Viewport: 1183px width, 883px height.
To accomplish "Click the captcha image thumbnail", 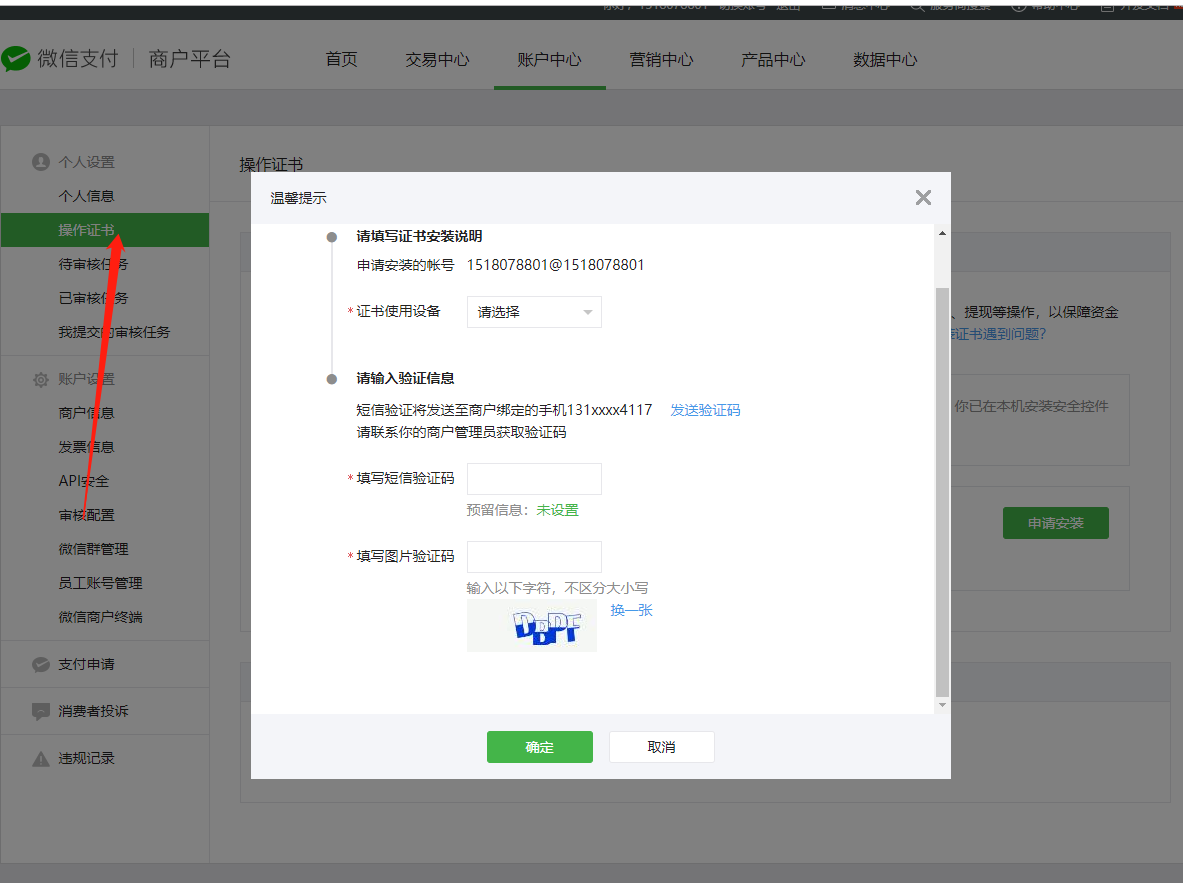I will pyautogui.click(x=531, y=626).
